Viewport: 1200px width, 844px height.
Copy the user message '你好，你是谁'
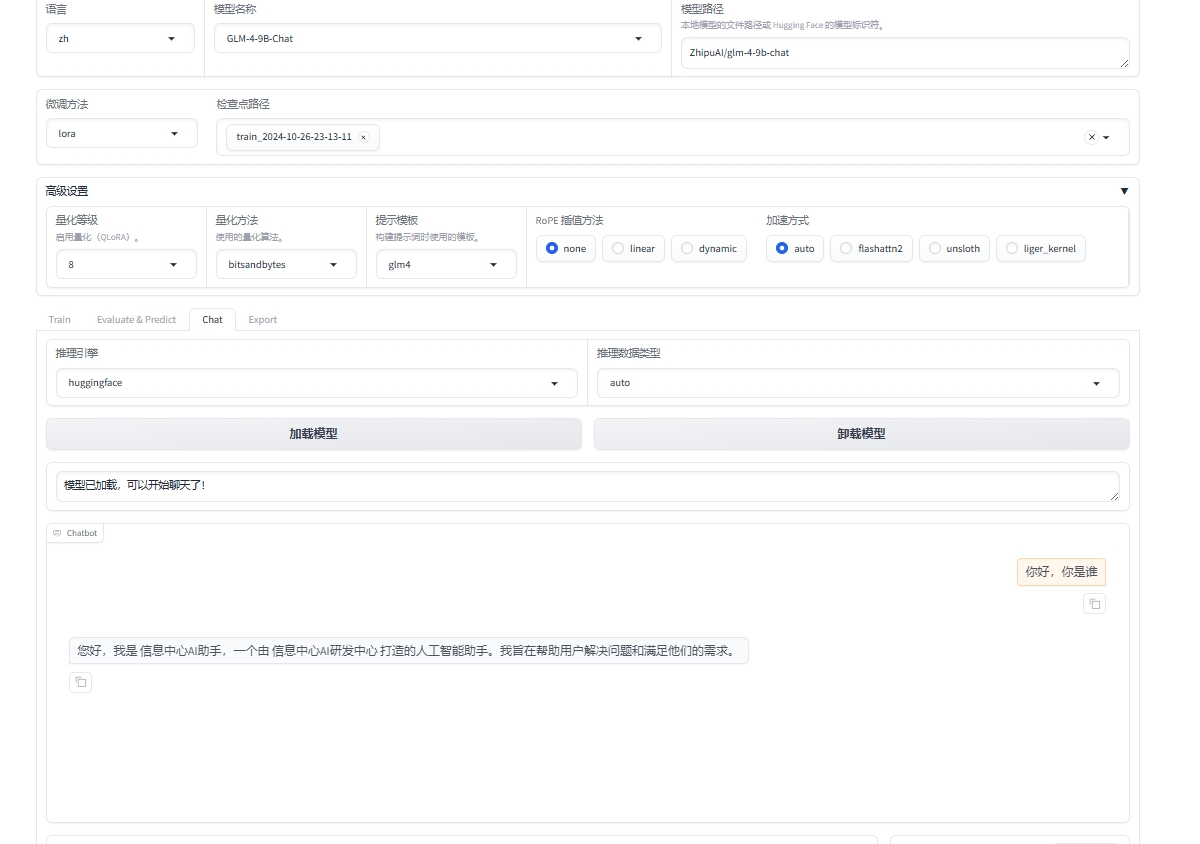1094,604
